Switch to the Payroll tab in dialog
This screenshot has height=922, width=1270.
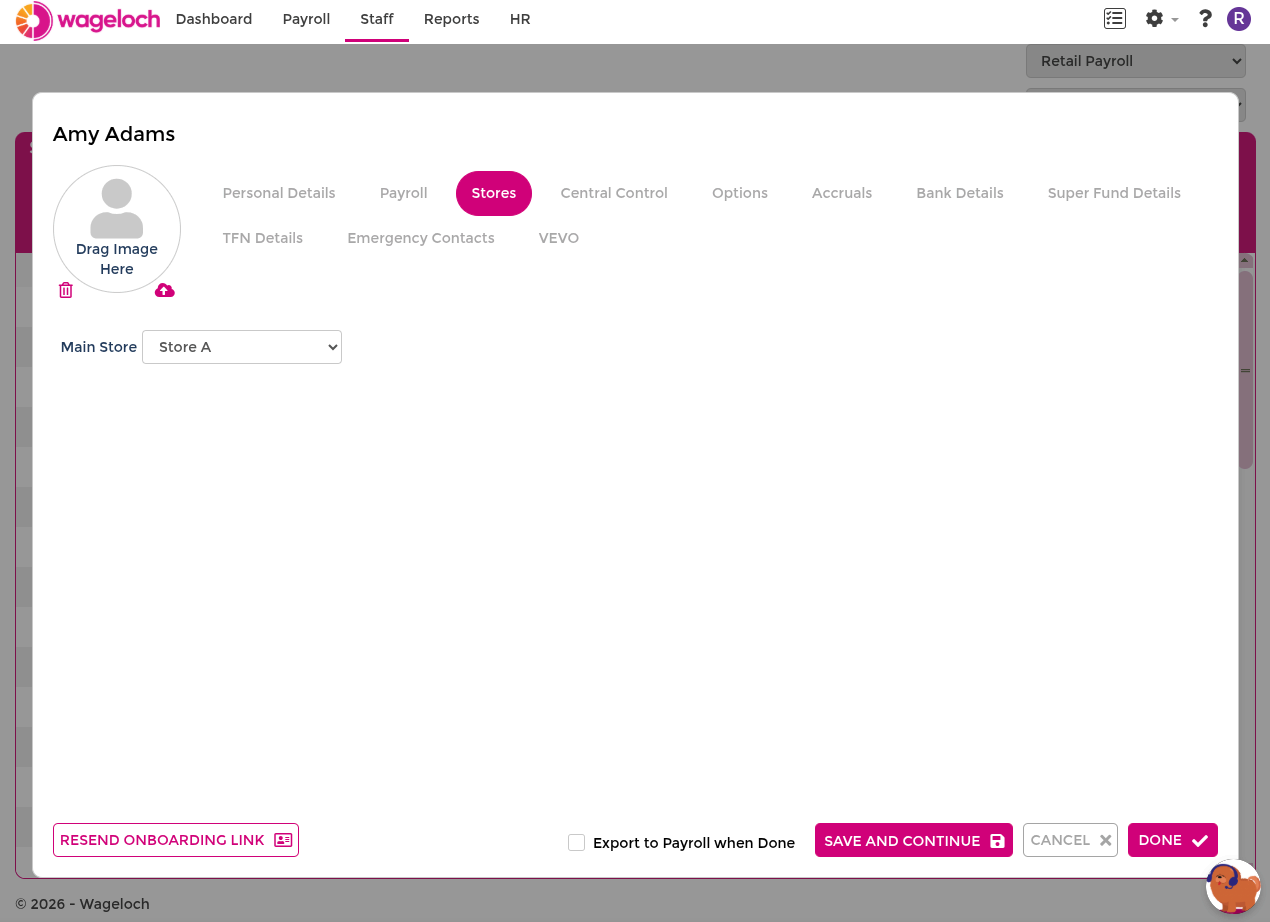point(404,193)
